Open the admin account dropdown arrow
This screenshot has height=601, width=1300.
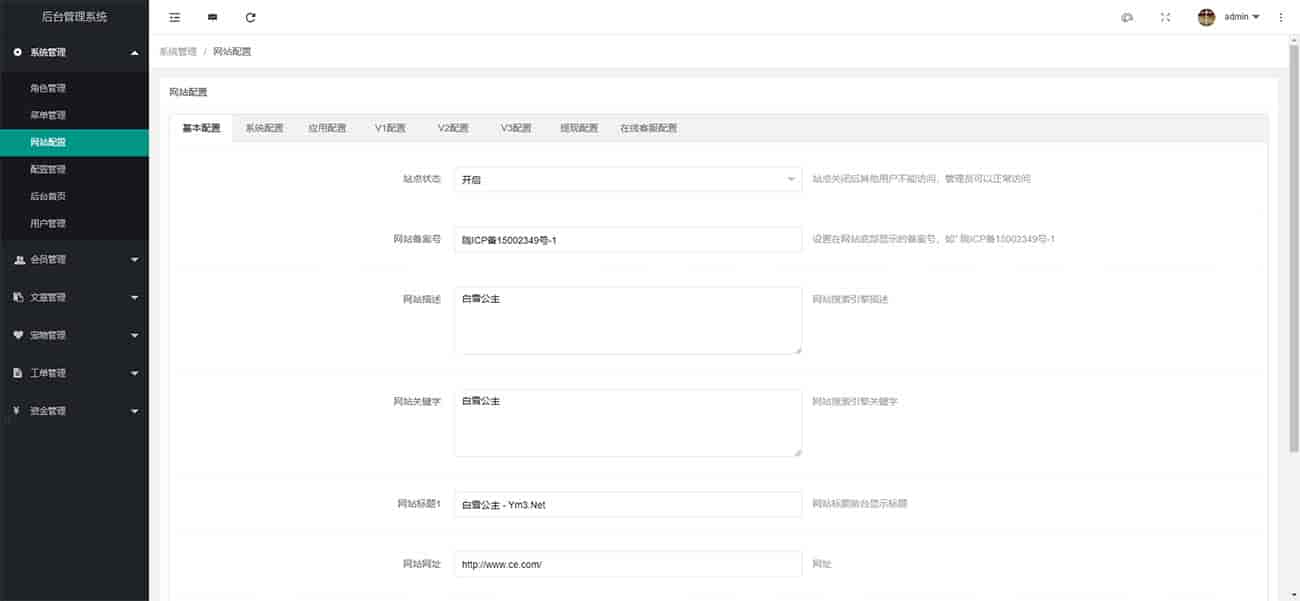point(1256,17)
